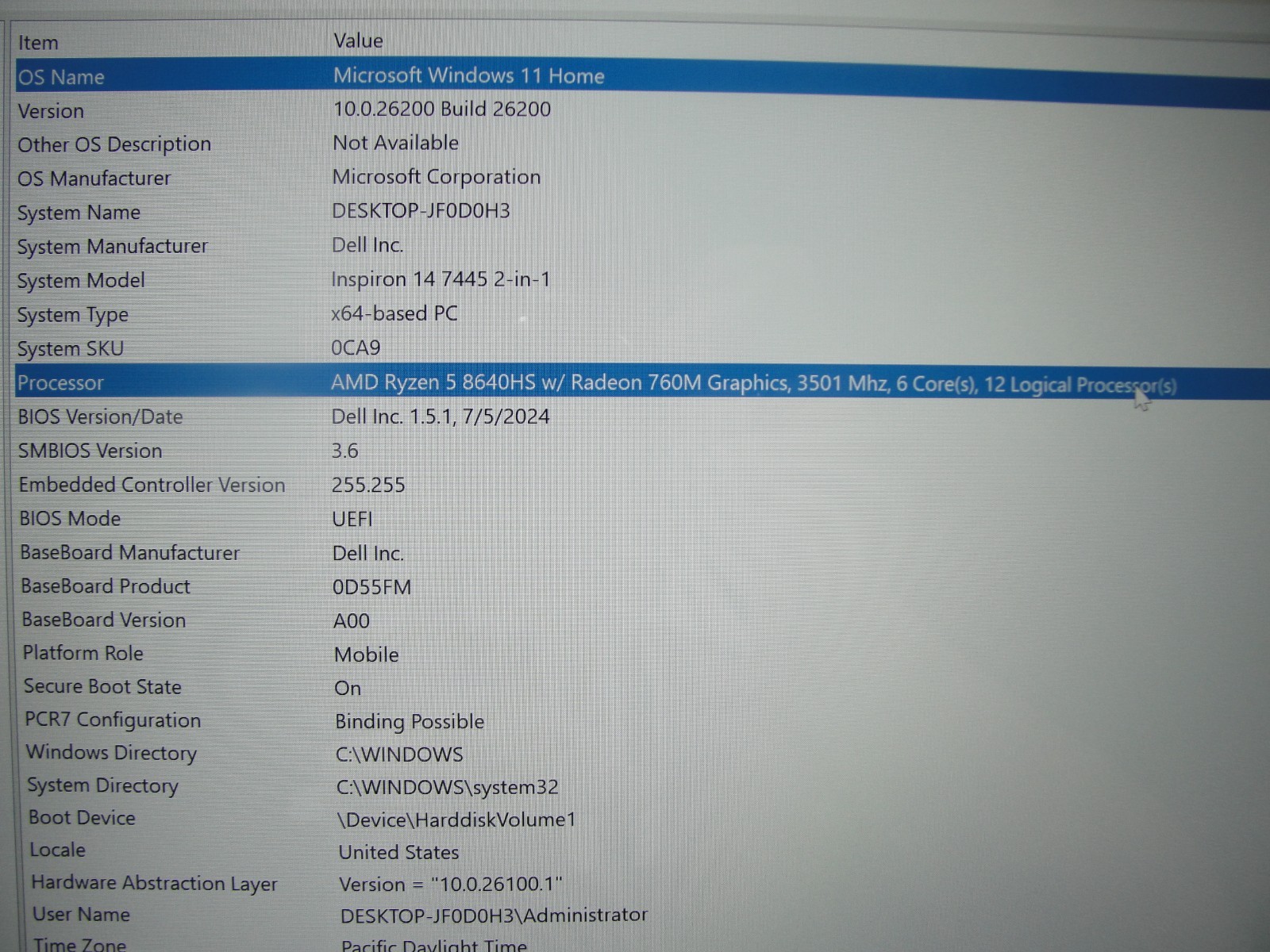Select the Windows Directory row
The image size is (1270, 952).
111,753
